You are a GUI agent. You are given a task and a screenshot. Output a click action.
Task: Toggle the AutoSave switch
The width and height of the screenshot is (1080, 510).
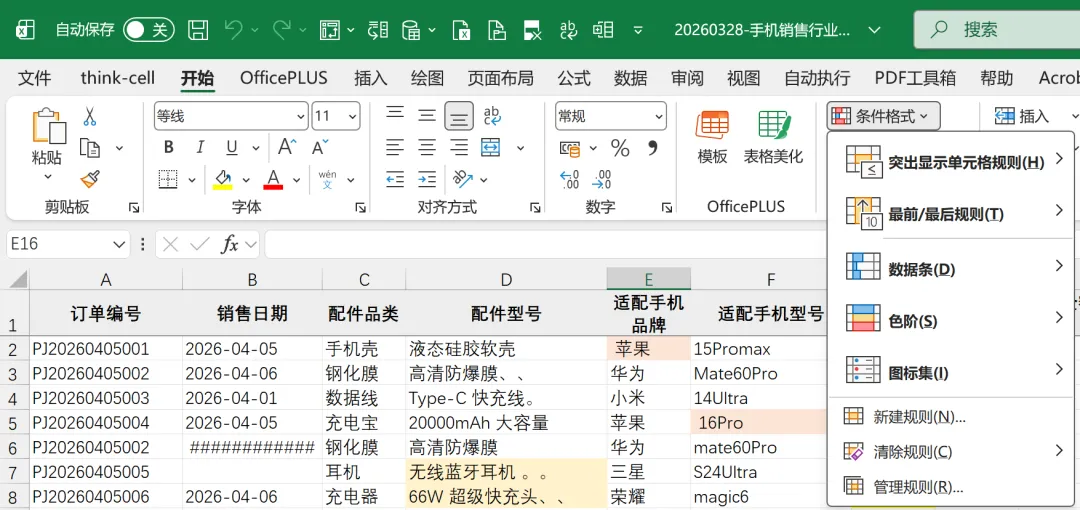[148, 30]
